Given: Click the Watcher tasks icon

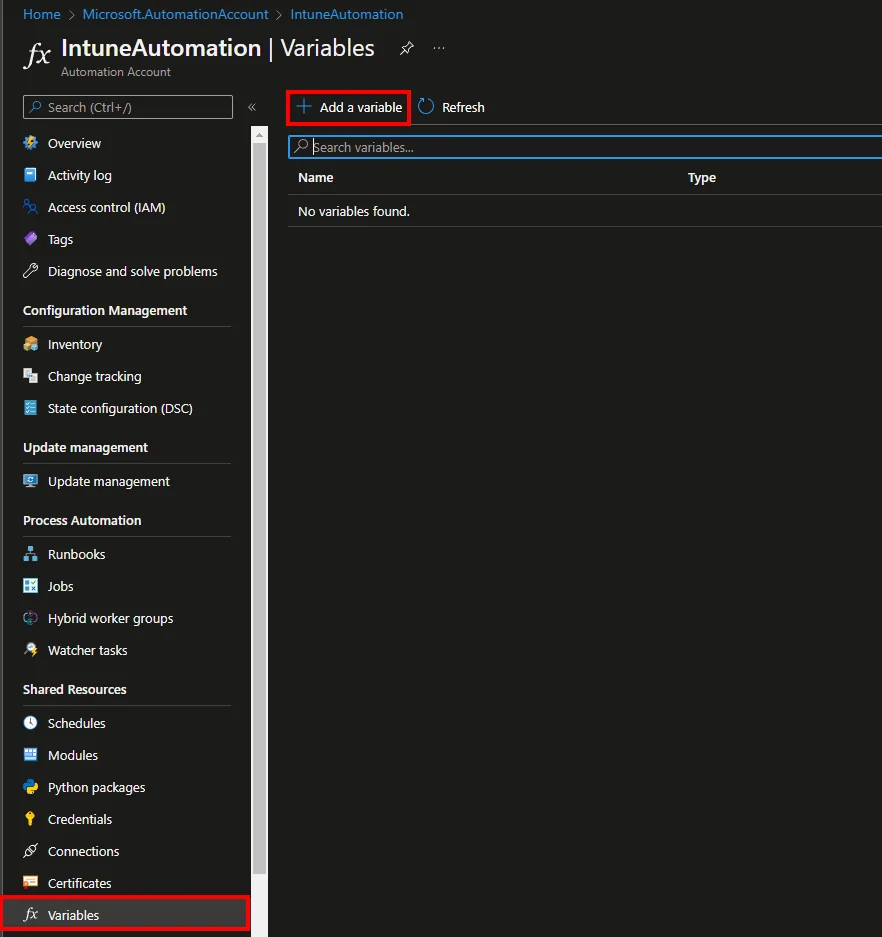Looking at the screenshot, I should (30, 650).
